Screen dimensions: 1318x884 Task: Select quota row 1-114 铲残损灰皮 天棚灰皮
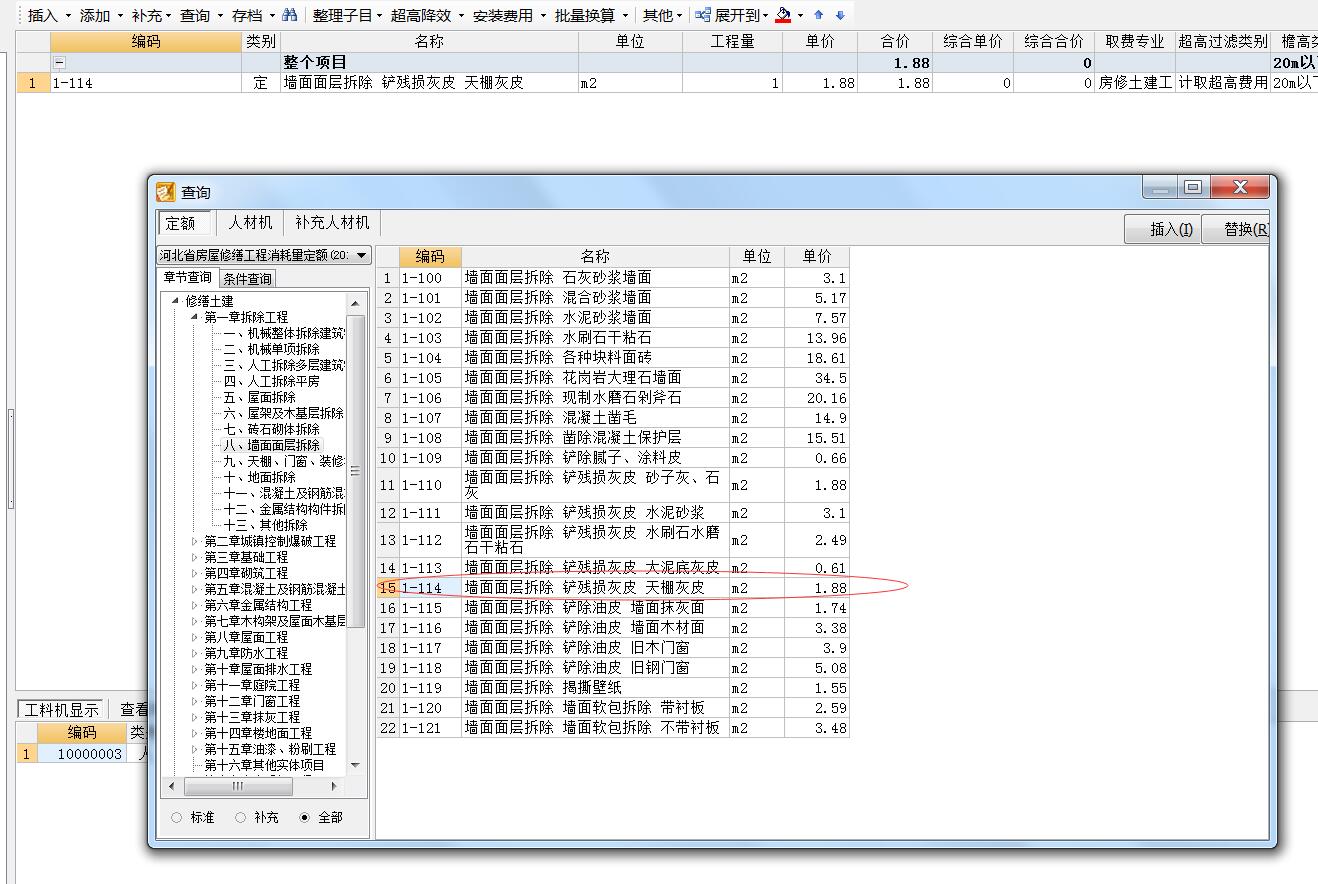pos(613,588)
